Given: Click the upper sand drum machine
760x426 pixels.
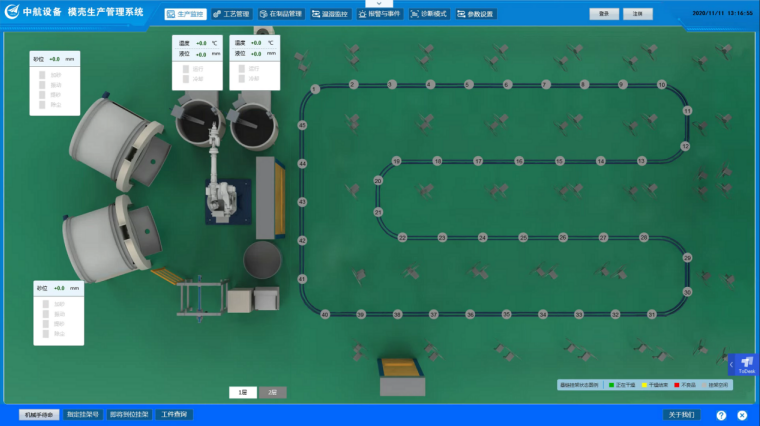Looking at the screenshot, I should (119, 143).
